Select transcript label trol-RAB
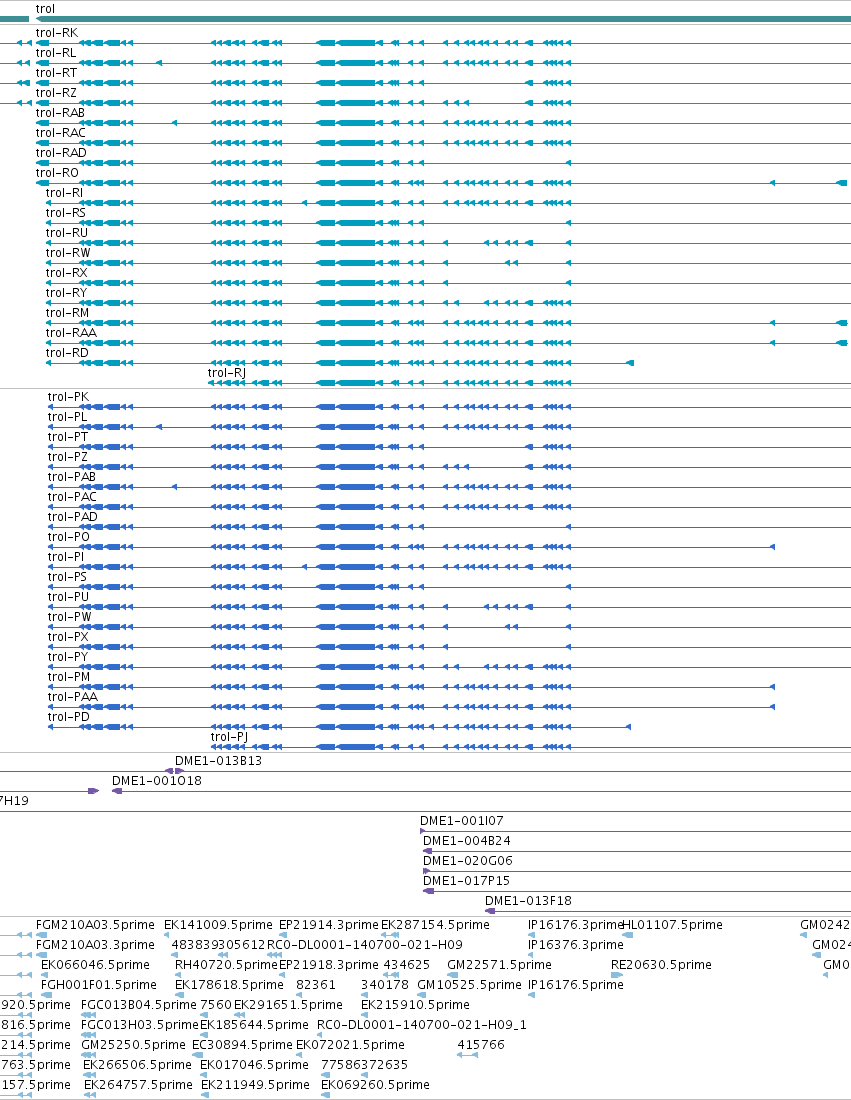 coord(60,113)
